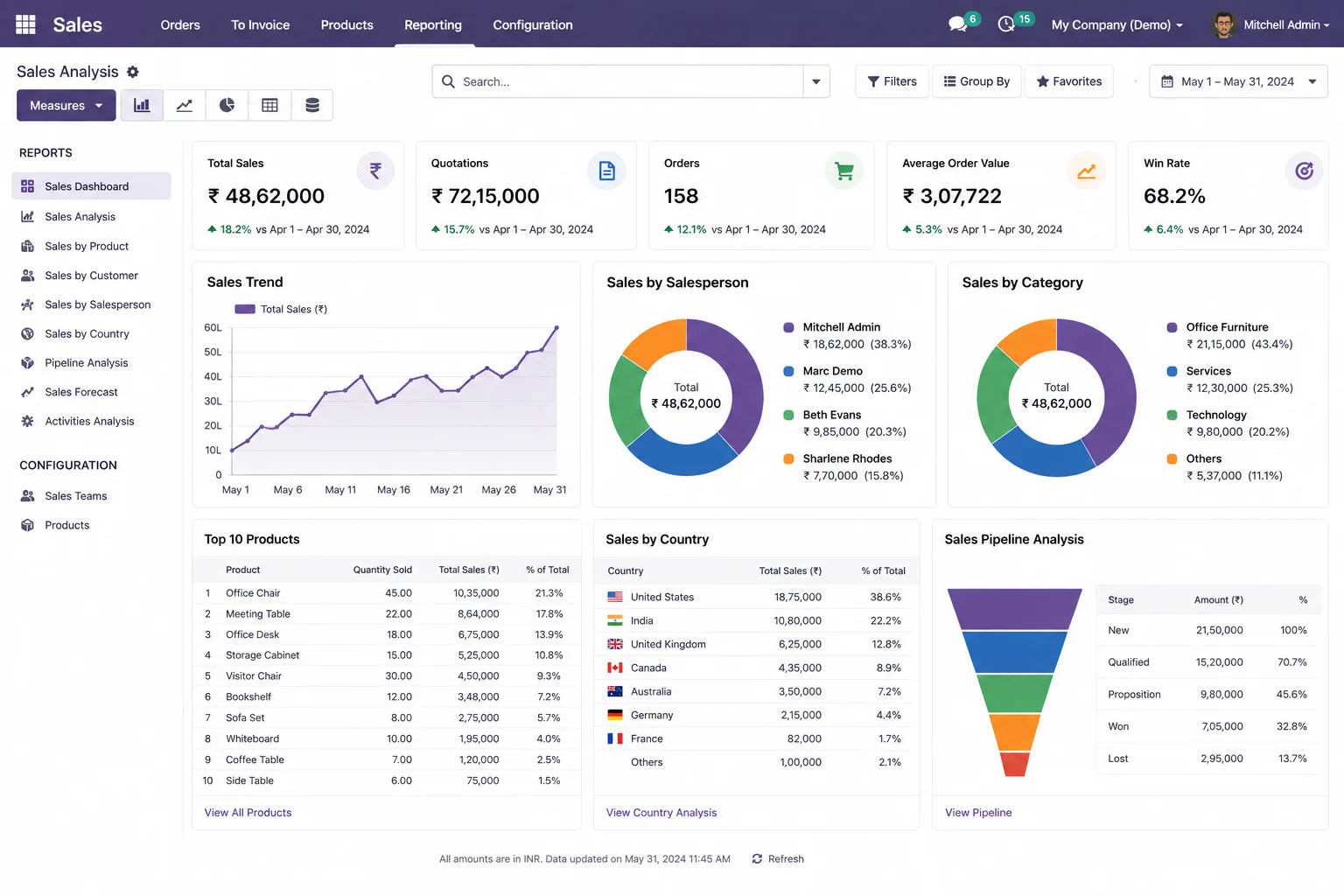Viewport: 1344px width, 896px height.
Task: Open the Mitchell Admin user menu
Action: 1271,24
